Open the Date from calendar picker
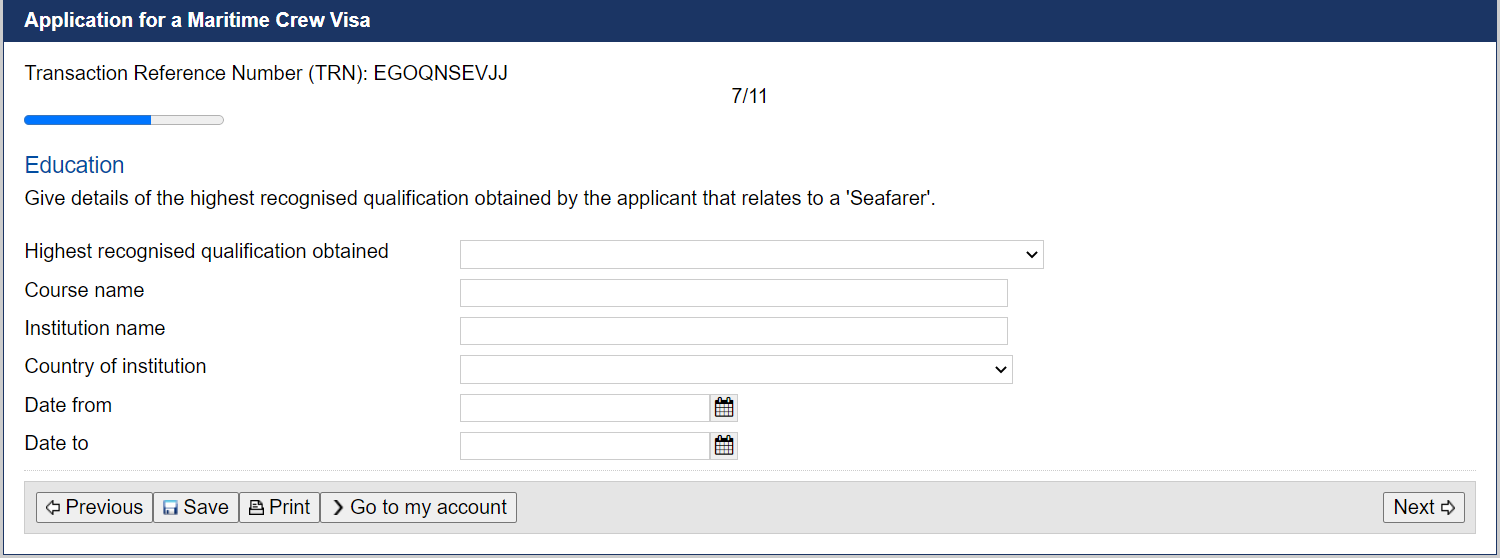Viewport: 1500px width, 558px height. click(x=724, y=408)
